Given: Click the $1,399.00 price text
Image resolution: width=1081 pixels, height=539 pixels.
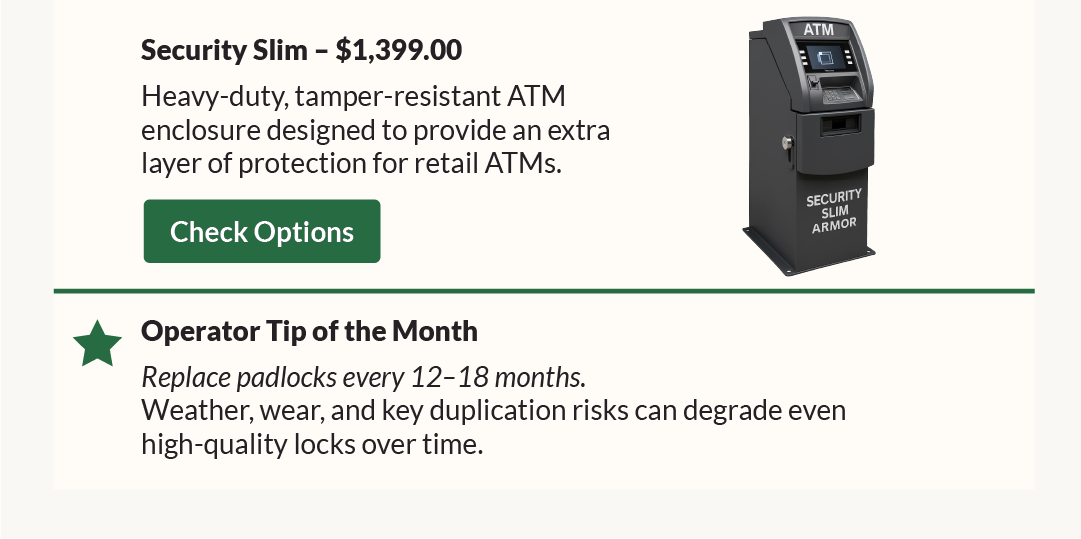Looking at the screenshot, I should click(x=399, y=50).
